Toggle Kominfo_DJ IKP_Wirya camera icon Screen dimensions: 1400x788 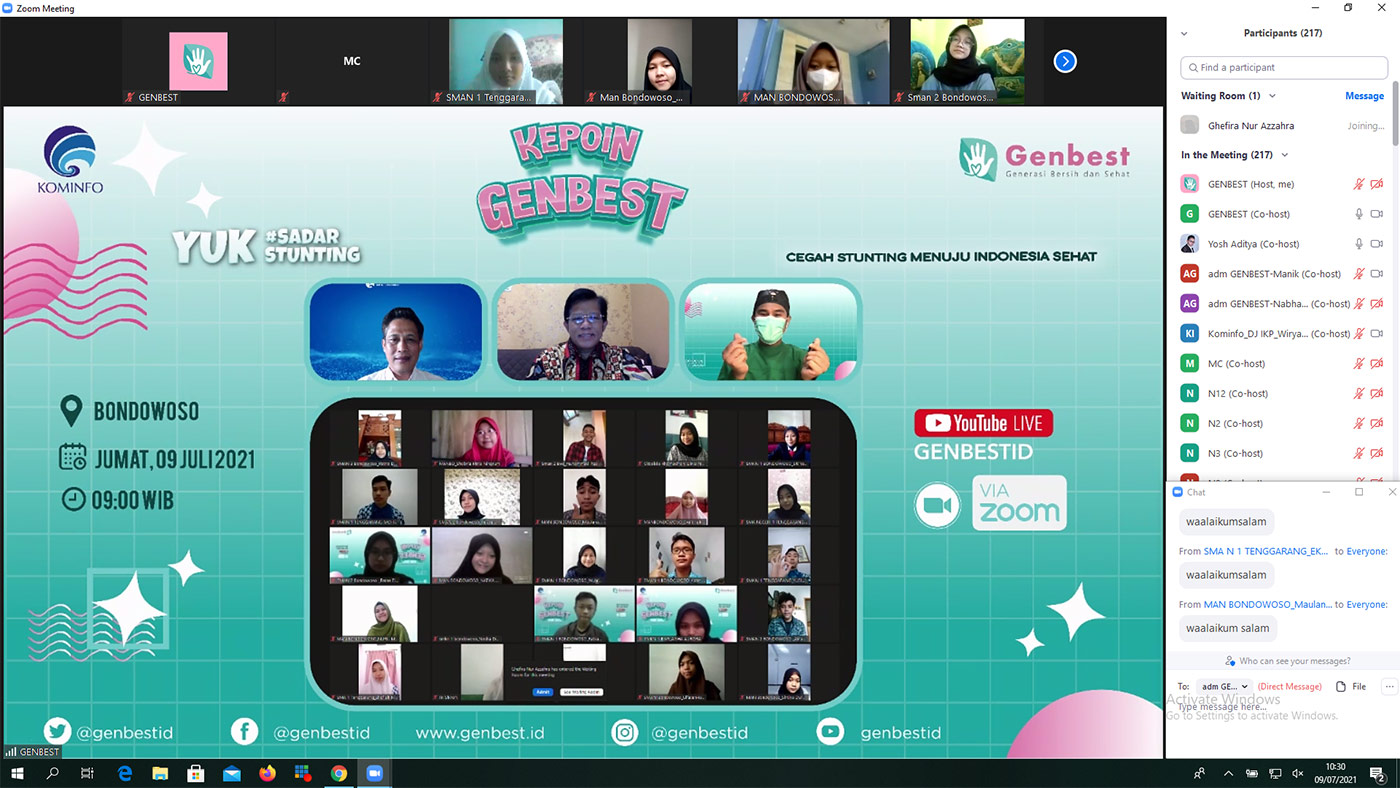click(1377, 334)
